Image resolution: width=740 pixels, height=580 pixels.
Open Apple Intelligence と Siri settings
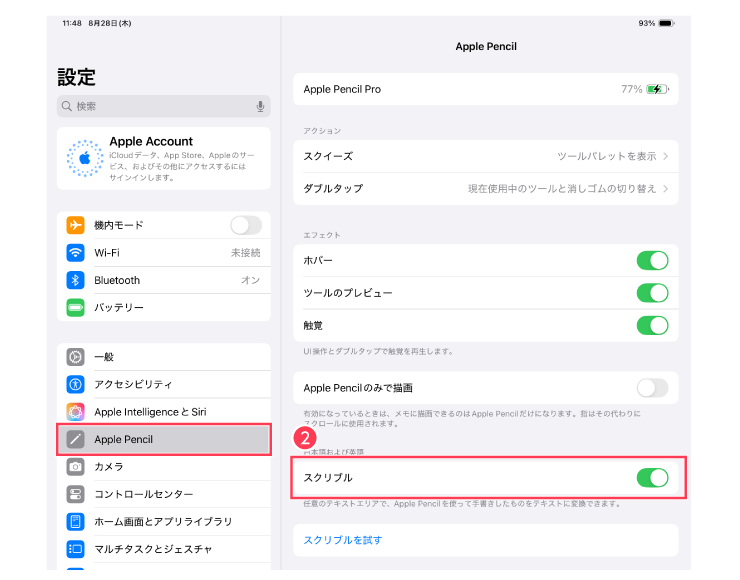(164, 412)
